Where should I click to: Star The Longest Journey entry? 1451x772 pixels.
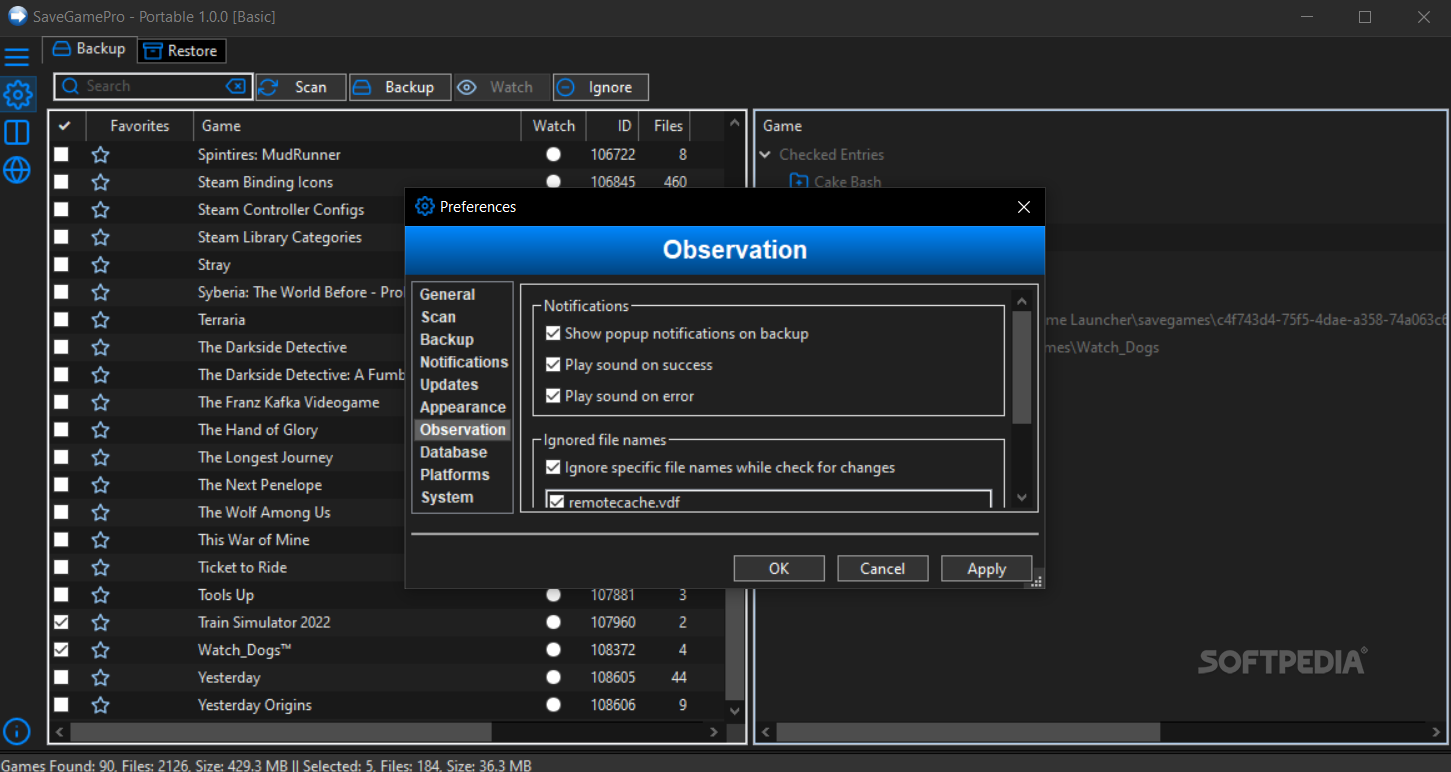[100, 457]
